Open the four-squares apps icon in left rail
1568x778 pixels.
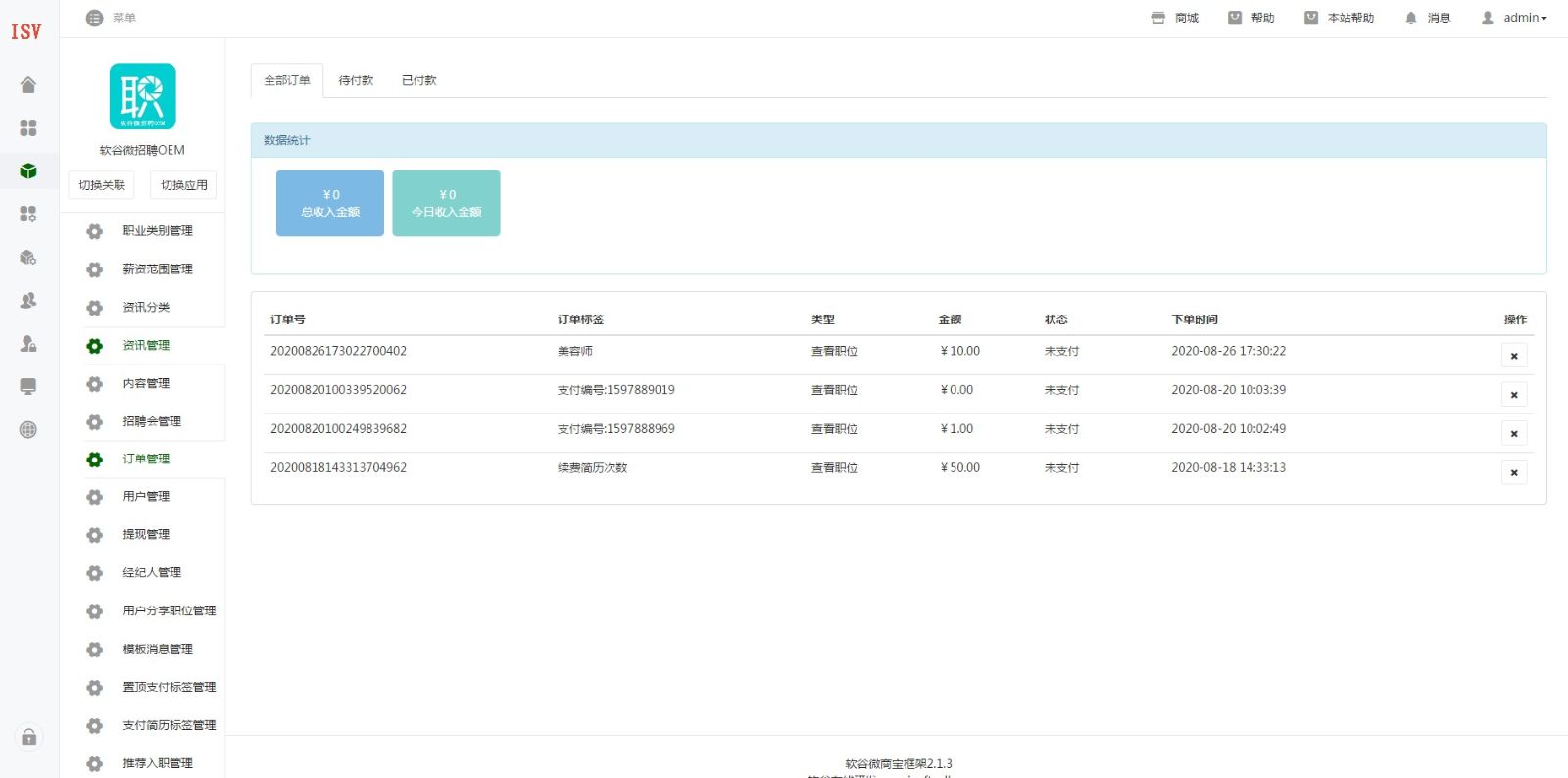(x=28, y=128)
